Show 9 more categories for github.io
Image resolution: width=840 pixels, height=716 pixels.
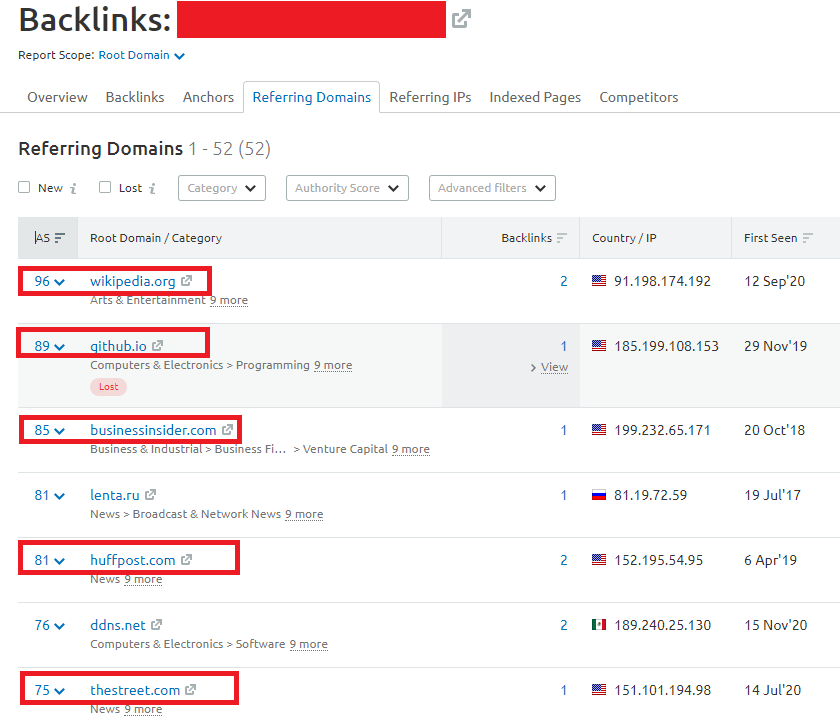[x=333, y=365]
